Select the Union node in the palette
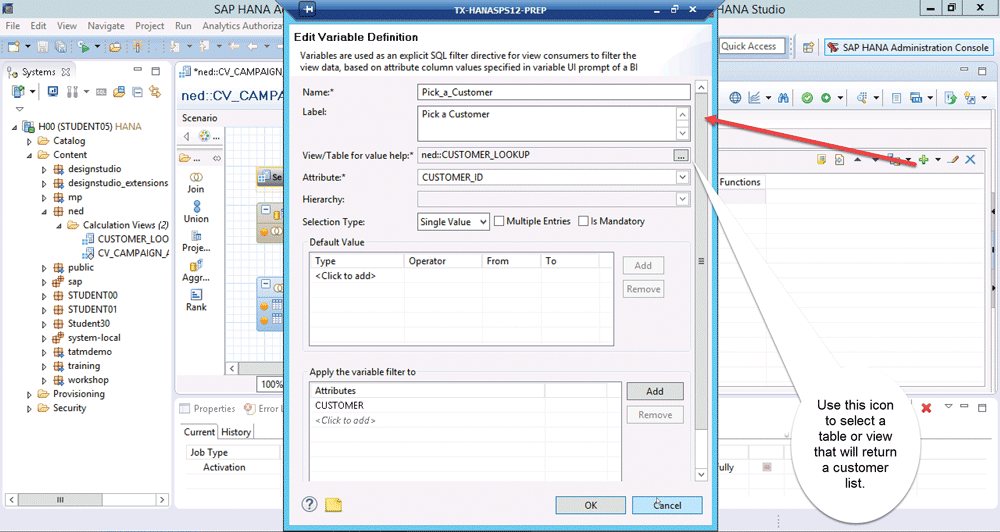This screenshot has width=1000, height=532. [196, 212]
